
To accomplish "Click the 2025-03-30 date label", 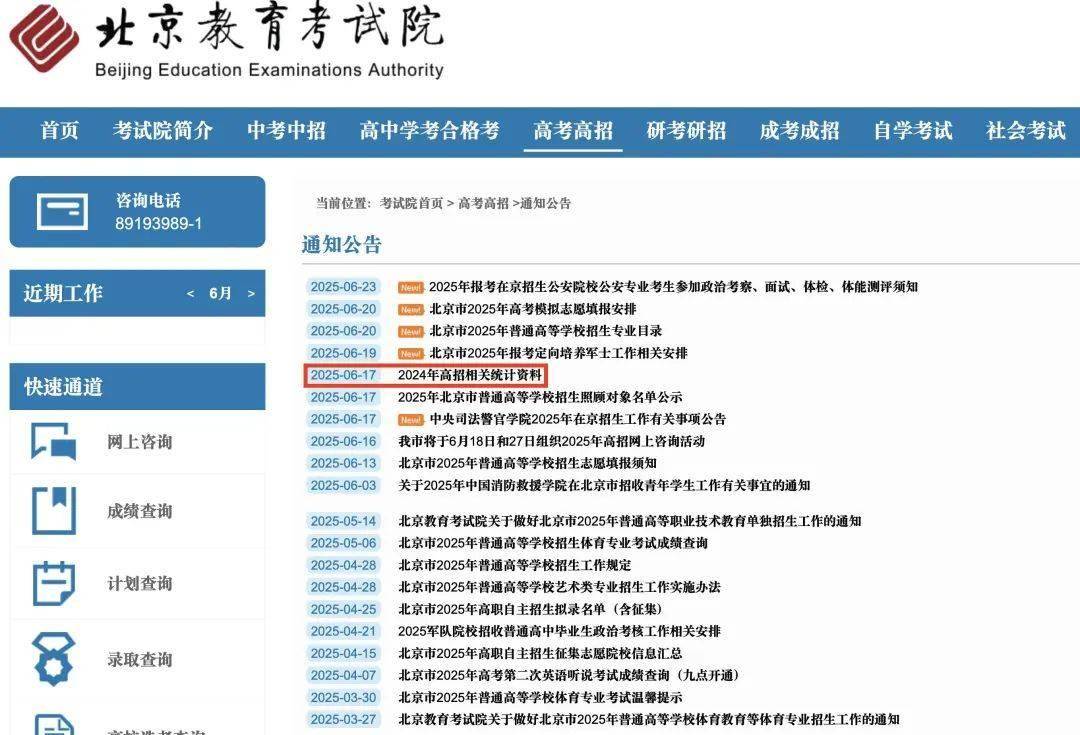I will click(343, 697).
